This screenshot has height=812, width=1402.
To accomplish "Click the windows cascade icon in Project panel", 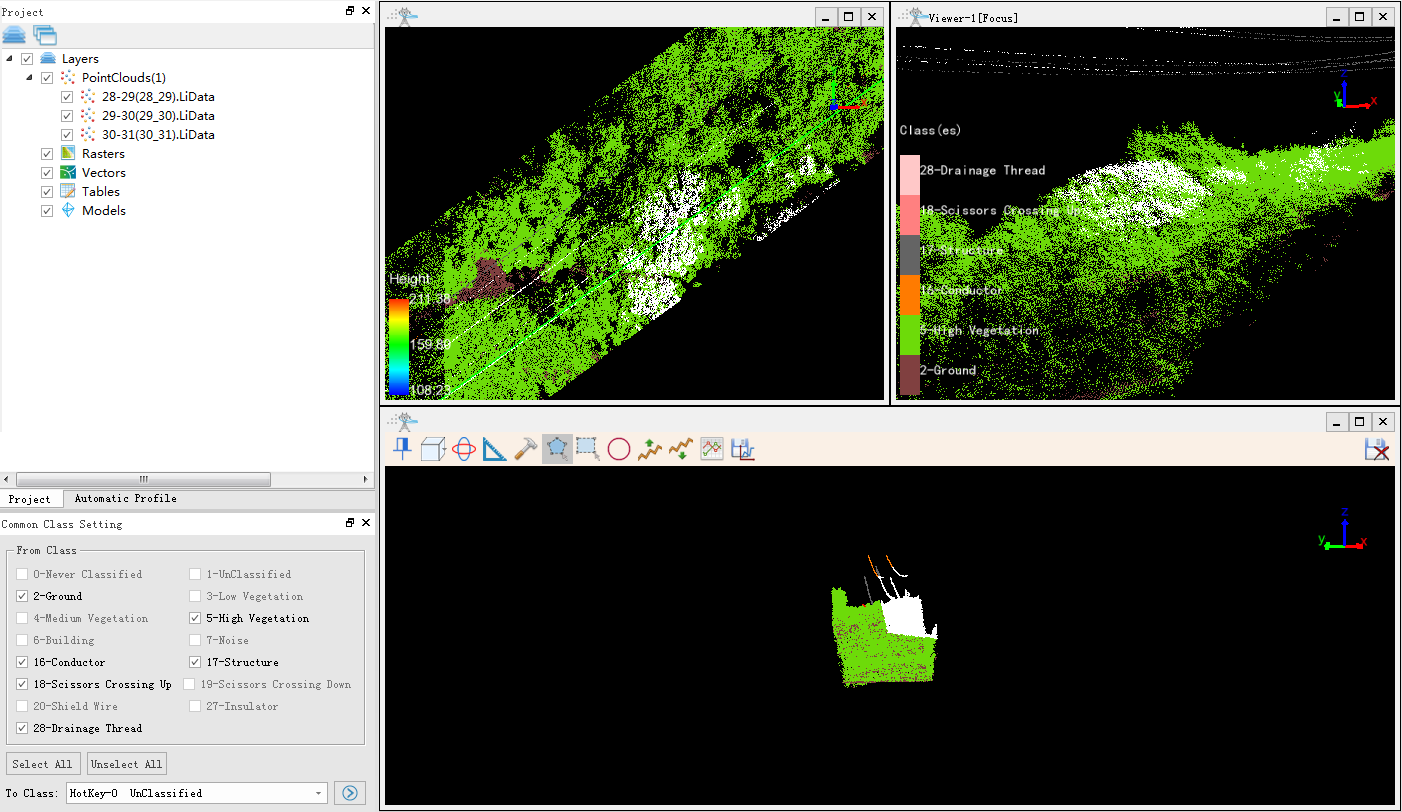I will click(45, 35).
